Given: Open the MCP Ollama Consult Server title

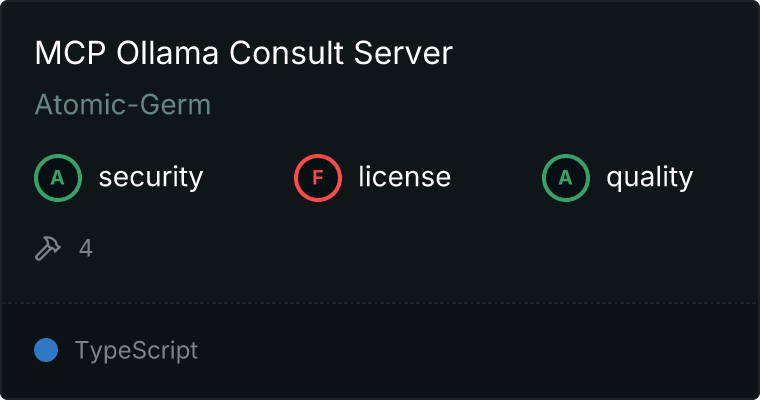Looking at the screenshot, I should click(243, 54).
